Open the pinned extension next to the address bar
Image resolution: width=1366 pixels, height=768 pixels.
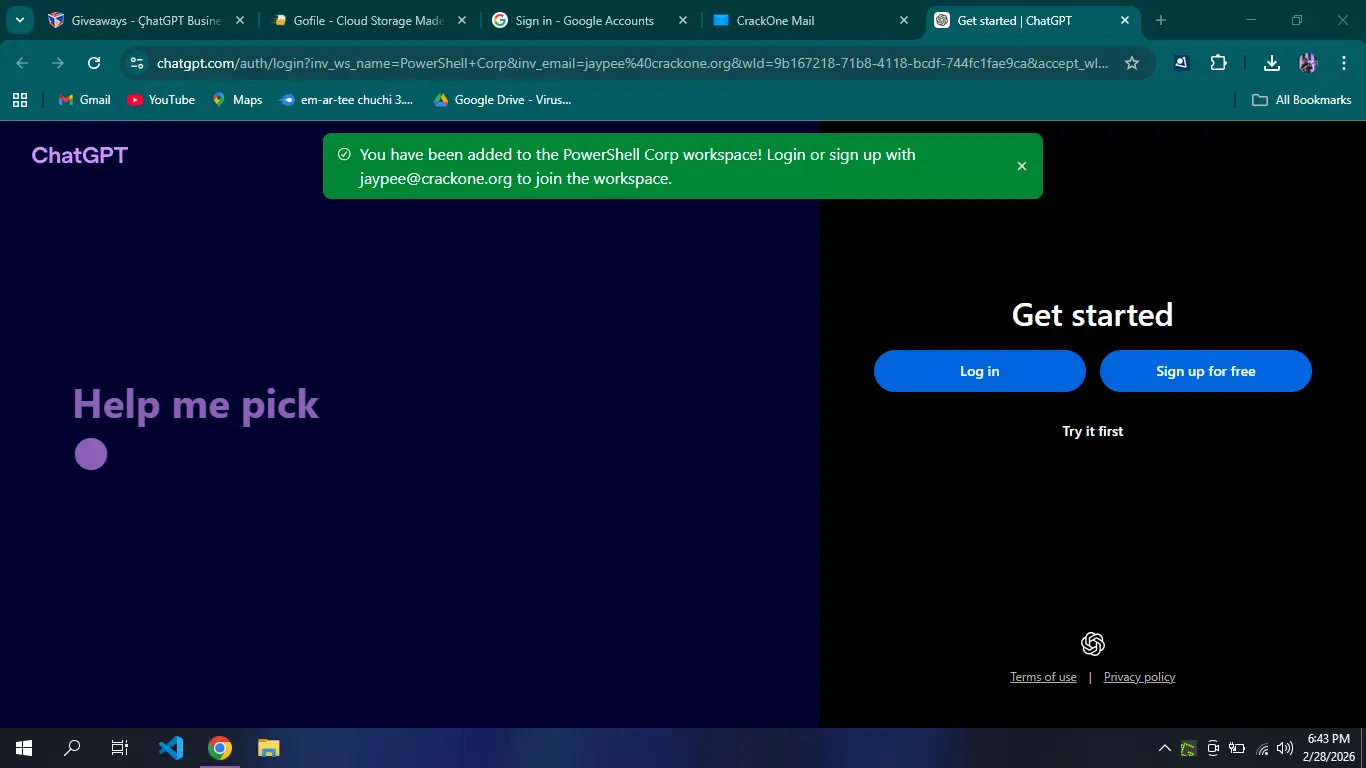[x=1181, y=63]
